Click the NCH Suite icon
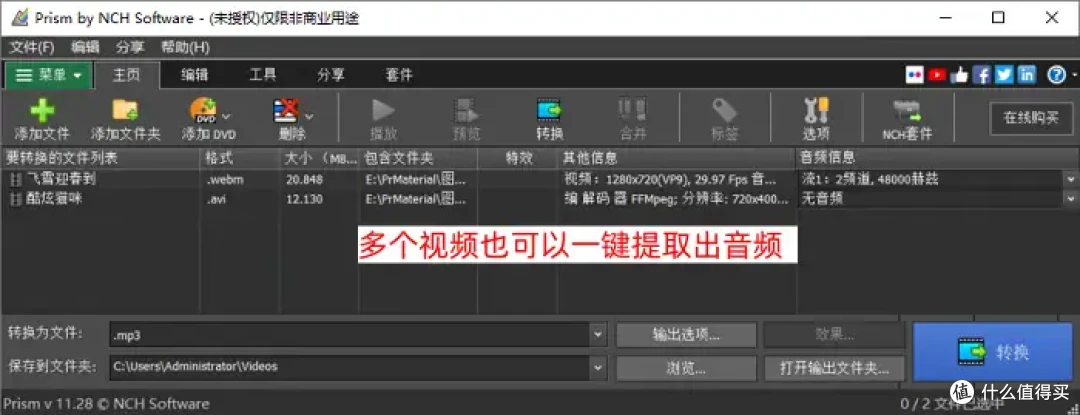Image resolution: width=1080 pixels, height=415 pixels. [907, 111]
